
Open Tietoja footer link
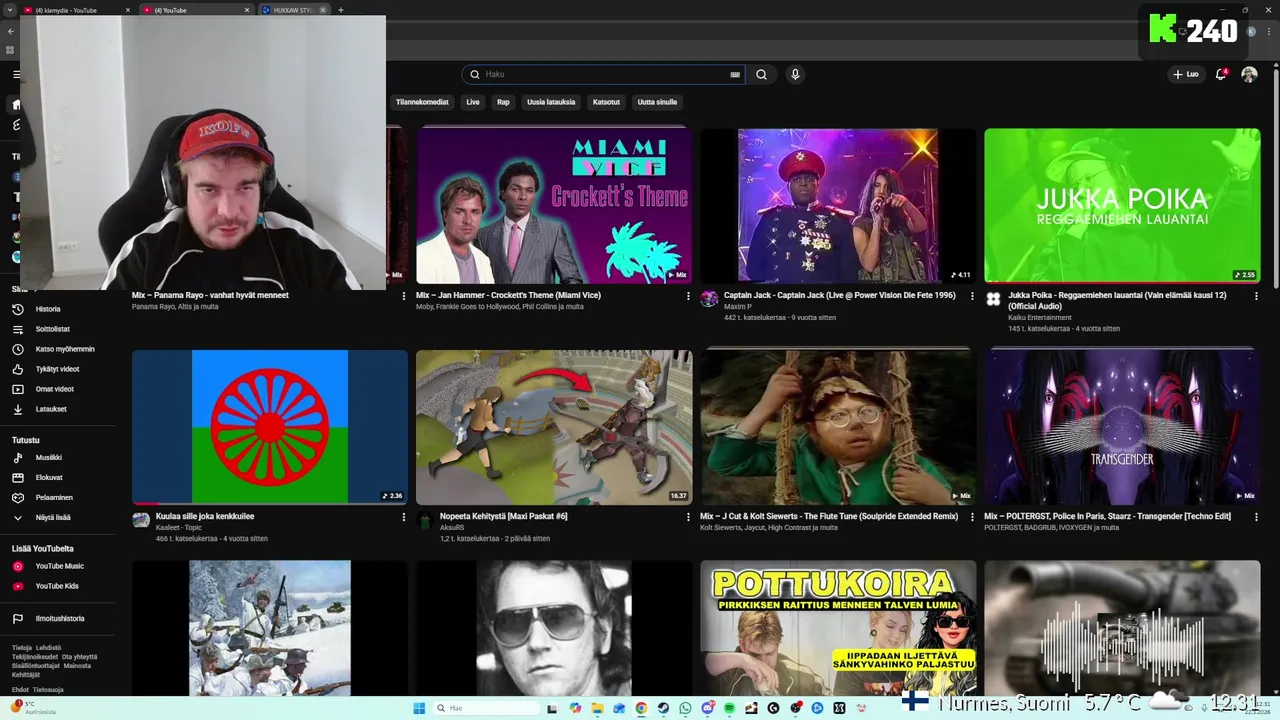coord(22,648)
